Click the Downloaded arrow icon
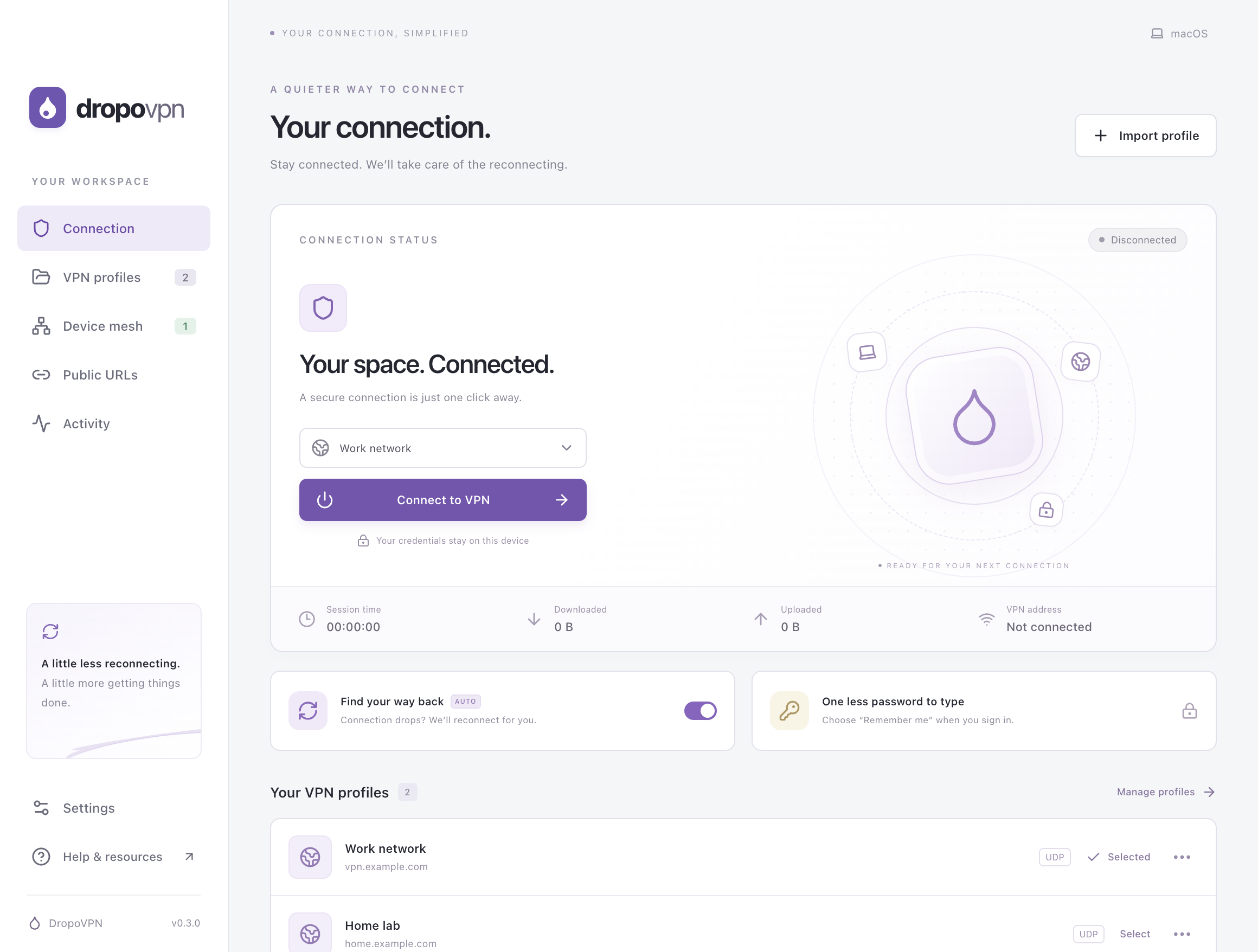This screenshot has height=952, width=1258. tap(534, 619)
